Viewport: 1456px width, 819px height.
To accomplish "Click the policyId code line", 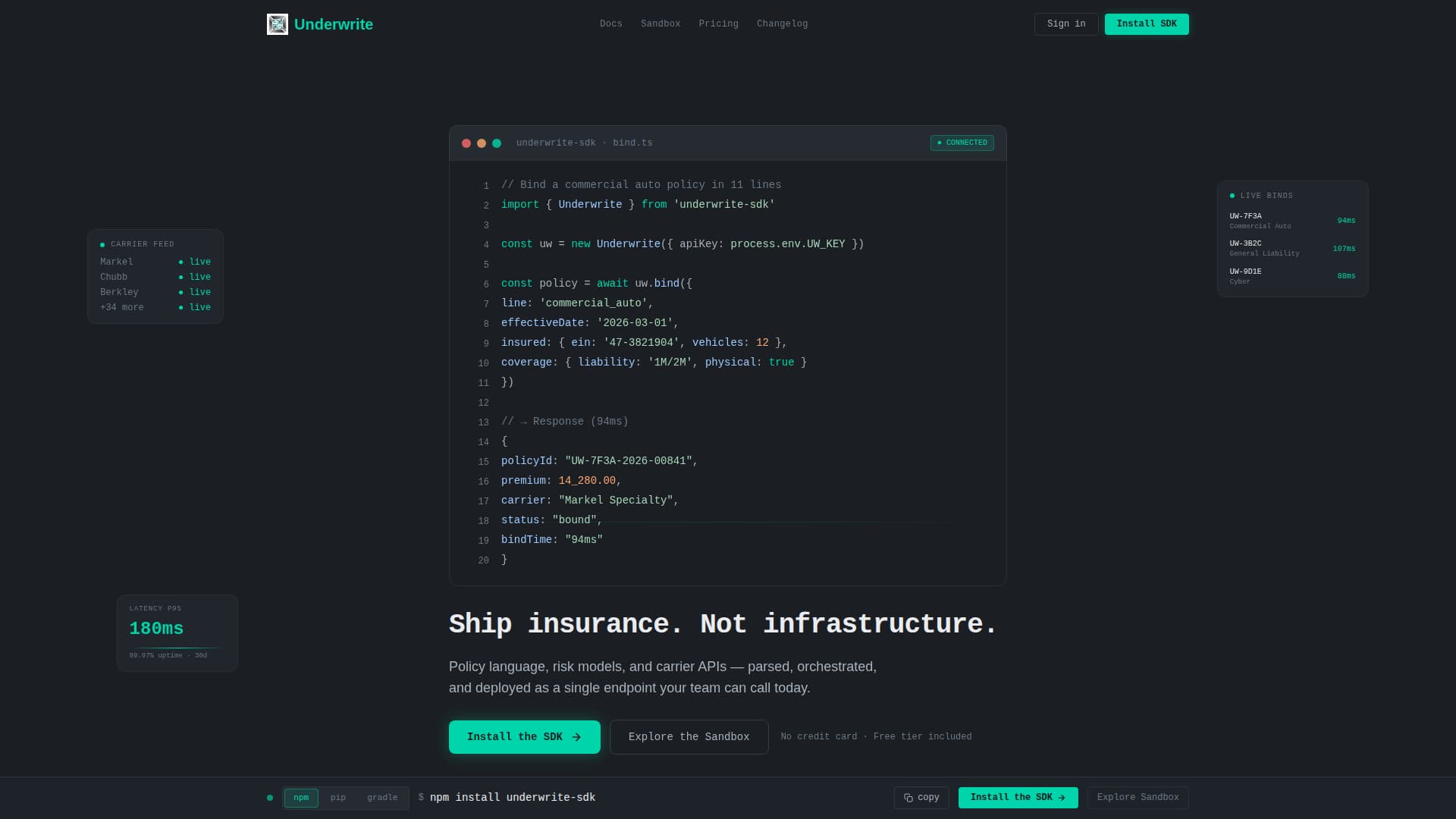I will [x=599, y=461].
